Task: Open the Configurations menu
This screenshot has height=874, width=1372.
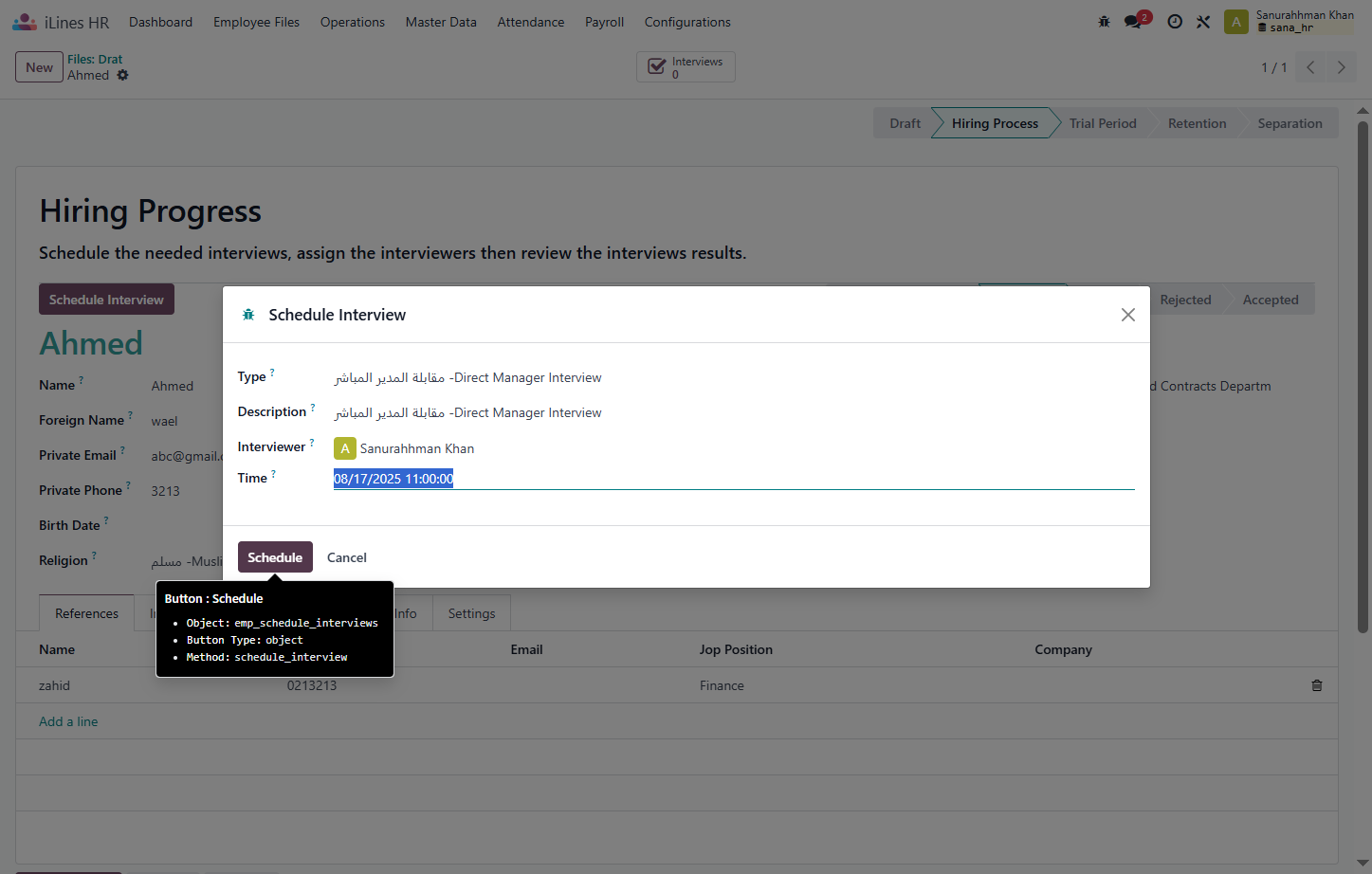Action: 687,22
